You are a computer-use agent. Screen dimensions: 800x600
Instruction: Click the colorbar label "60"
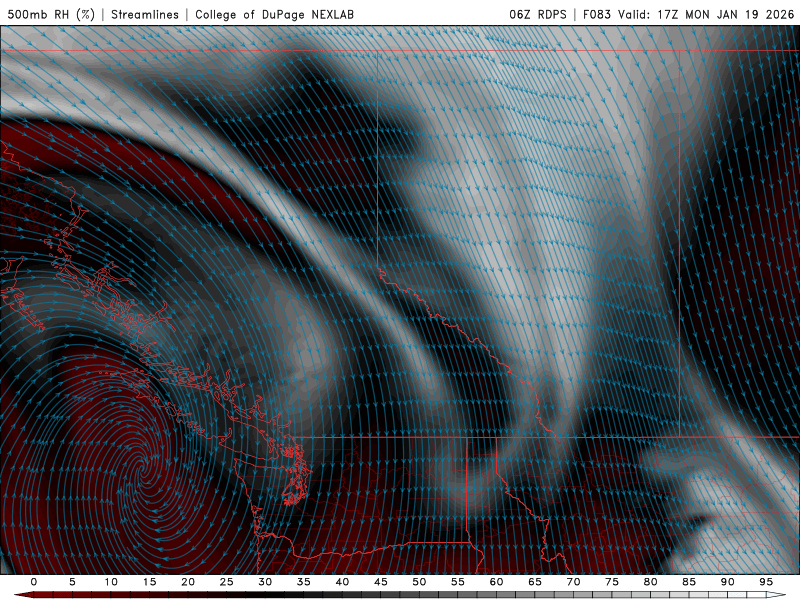[496, 582]
